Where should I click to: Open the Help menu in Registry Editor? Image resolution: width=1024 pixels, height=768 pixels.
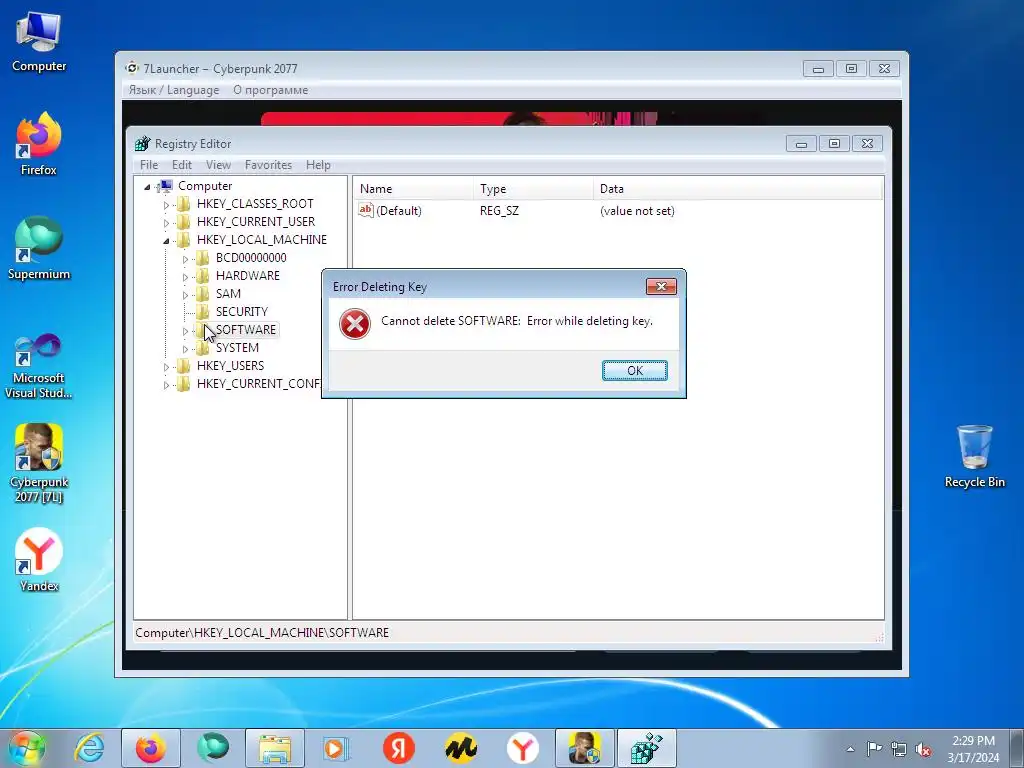pos(318,165)
